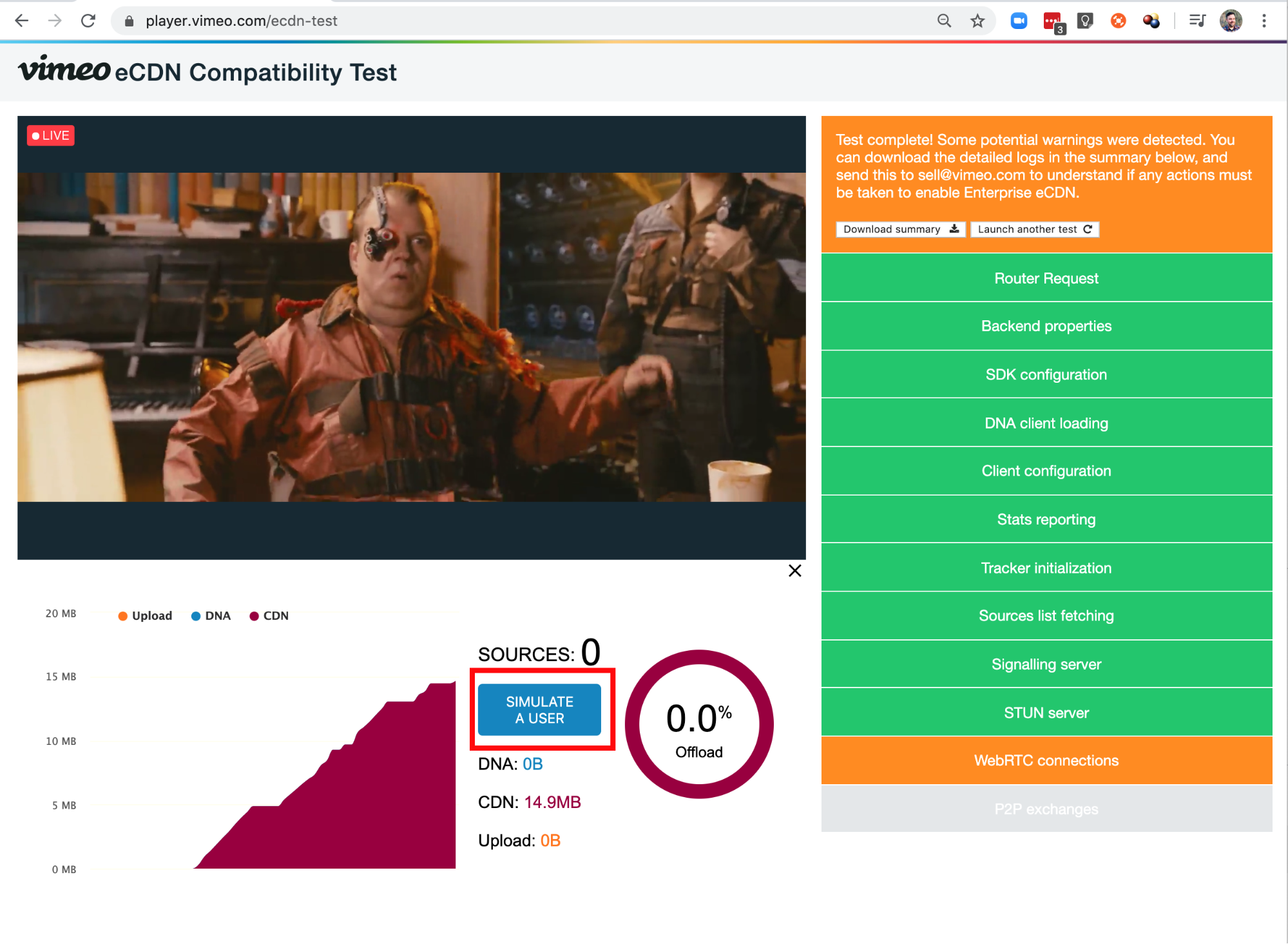Expand the SDK configuration result
Viewport: 1288px width, 944px height.
[x=1046, y=374]
